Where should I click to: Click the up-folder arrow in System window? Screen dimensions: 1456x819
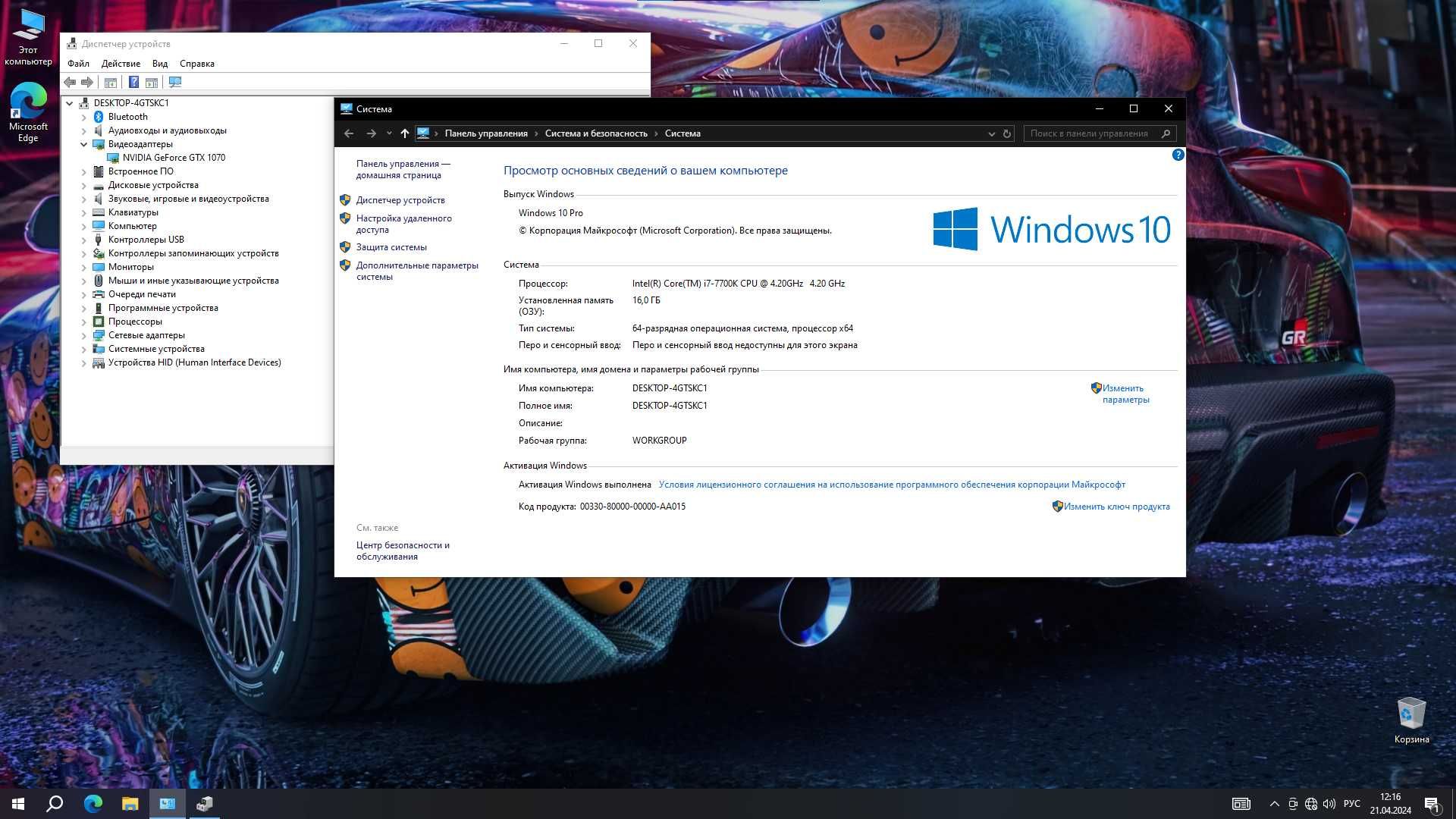[405, 133]
